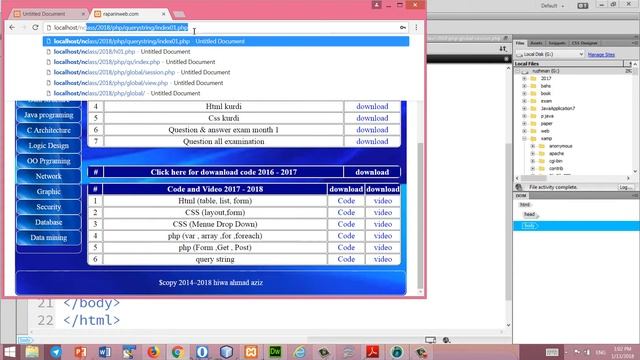Switch to the Untitled Document browser tab
The width and height of the screenshot is (640, 360).
pyautogui.click(x=49, y=14)
